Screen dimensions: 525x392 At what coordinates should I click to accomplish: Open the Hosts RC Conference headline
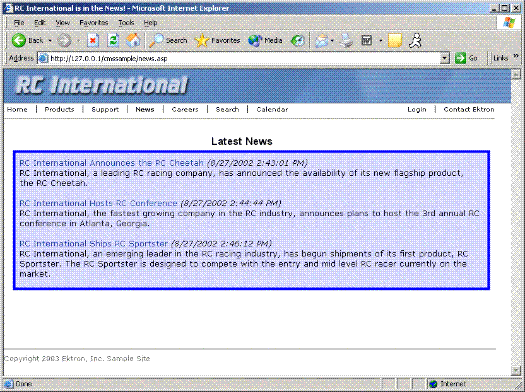coord(98,203)
